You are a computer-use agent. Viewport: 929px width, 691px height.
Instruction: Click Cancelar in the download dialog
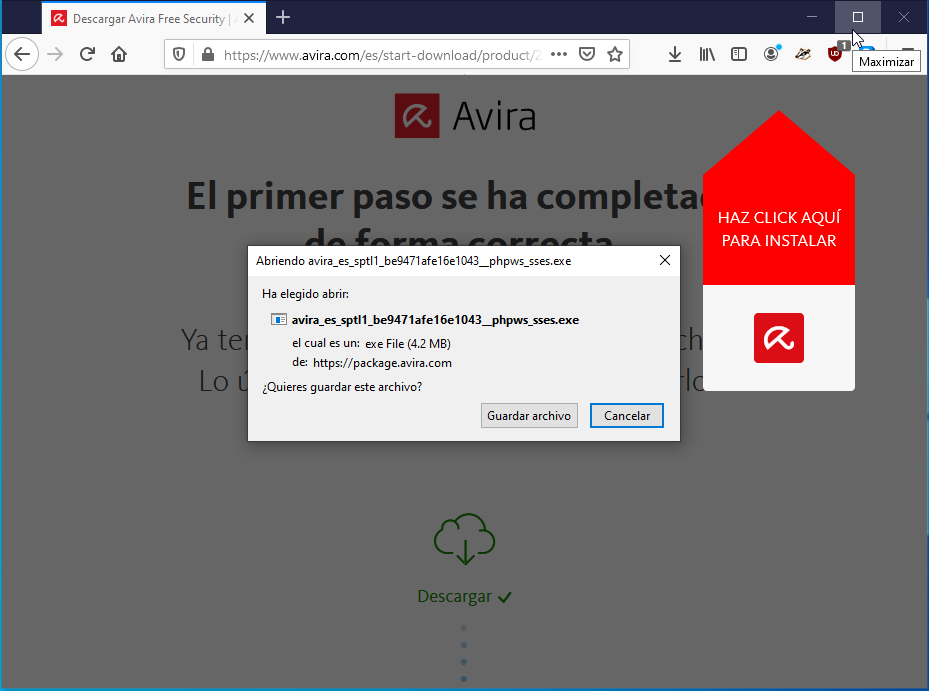[x=627, y=415]
